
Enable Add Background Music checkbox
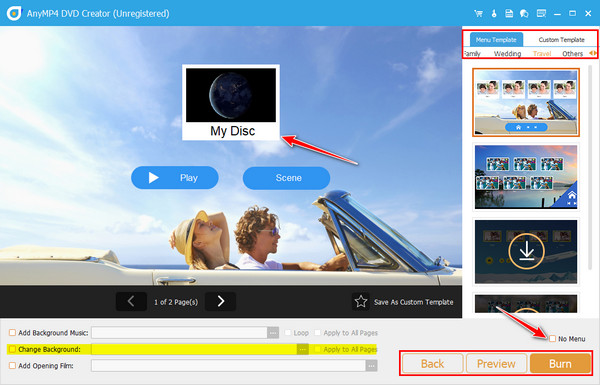tap(12, 333)
